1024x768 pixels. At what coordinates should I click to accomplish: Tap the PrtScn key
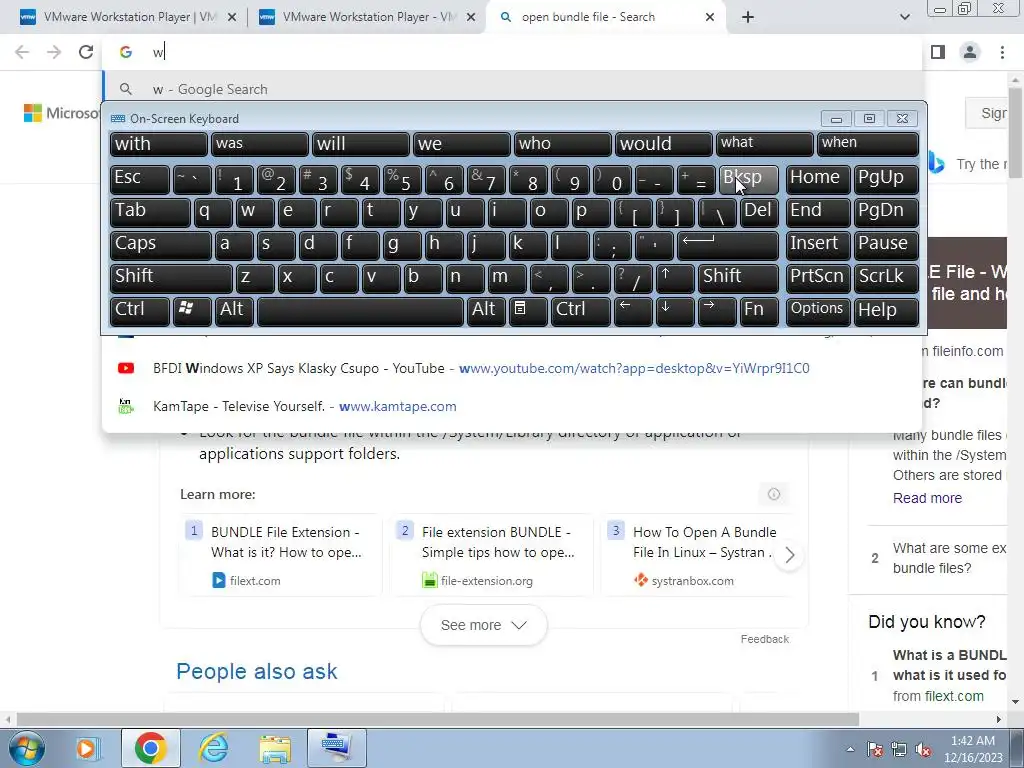(x=818, y=278)
